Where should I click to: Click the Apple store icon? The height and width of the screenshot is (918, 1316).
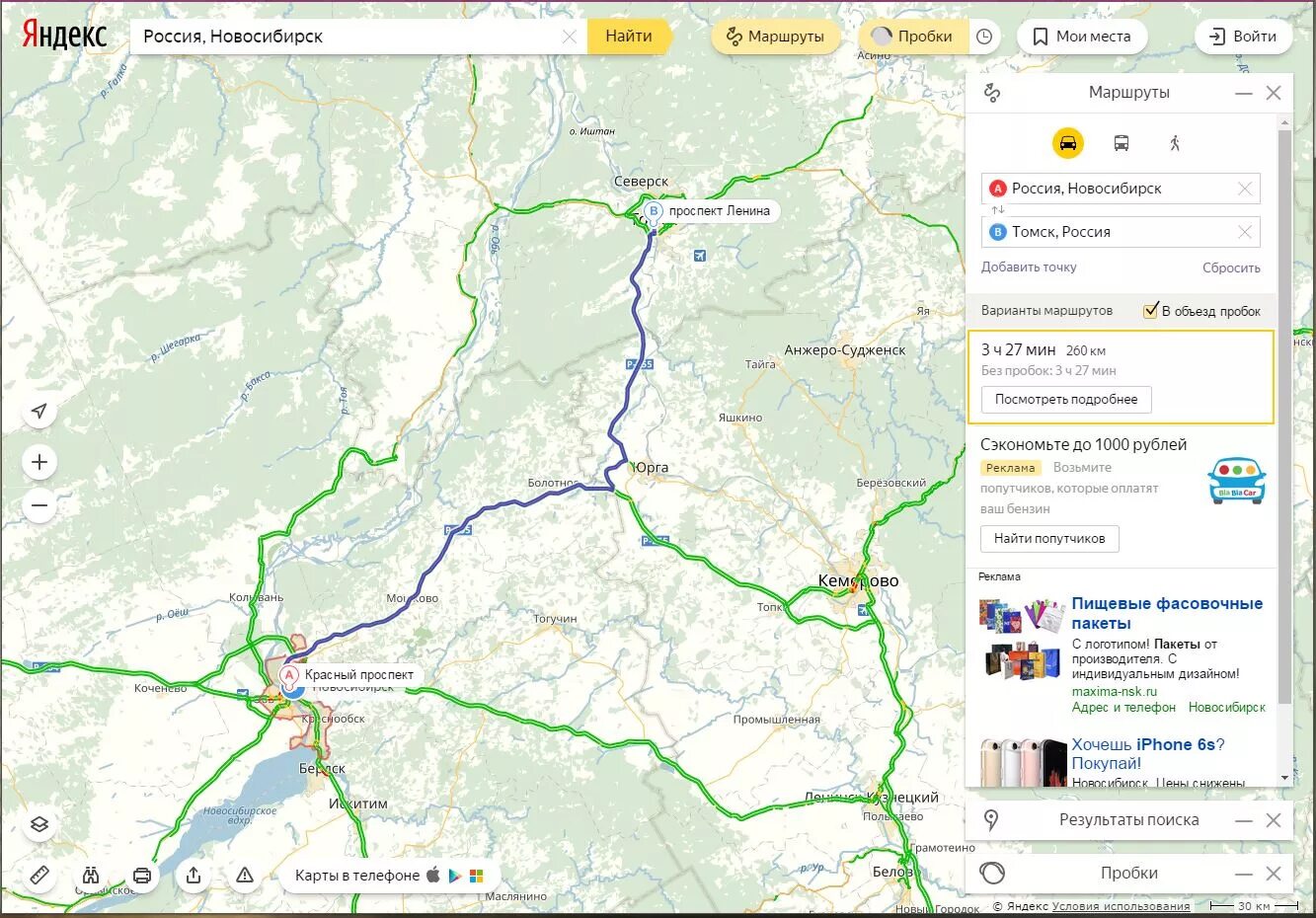pyautogui.click(x=432, y=876)
